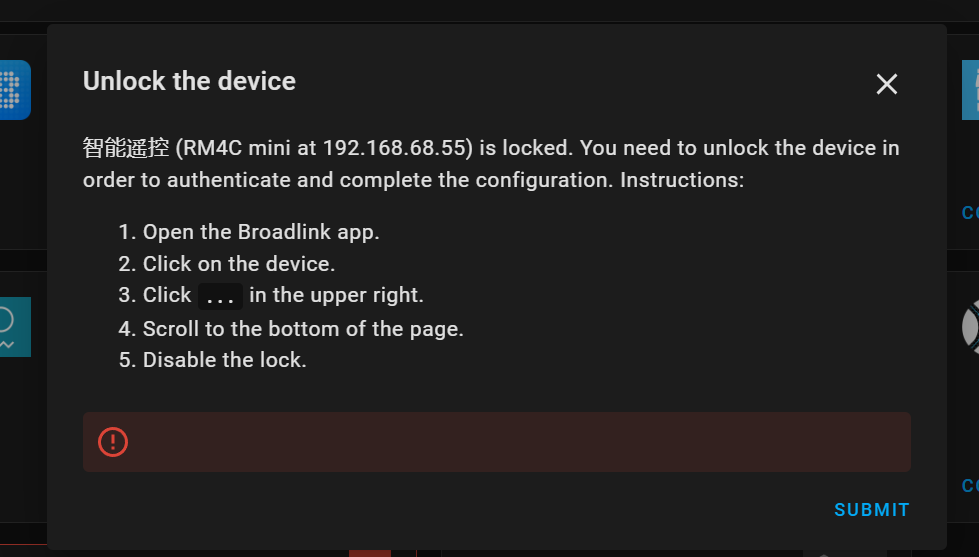979x557 pixels.
Task: Click the dark red block below the dialog
Action: click(370, 553)
